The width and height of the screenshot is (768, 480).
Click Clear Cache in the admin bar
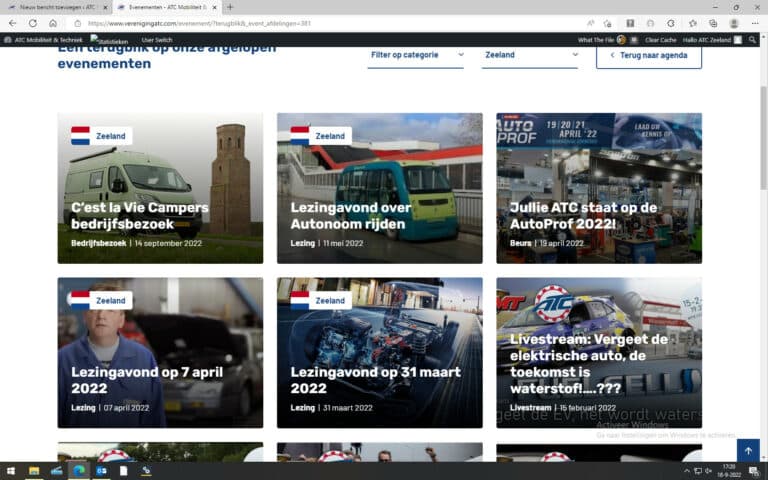click(660, 40)
